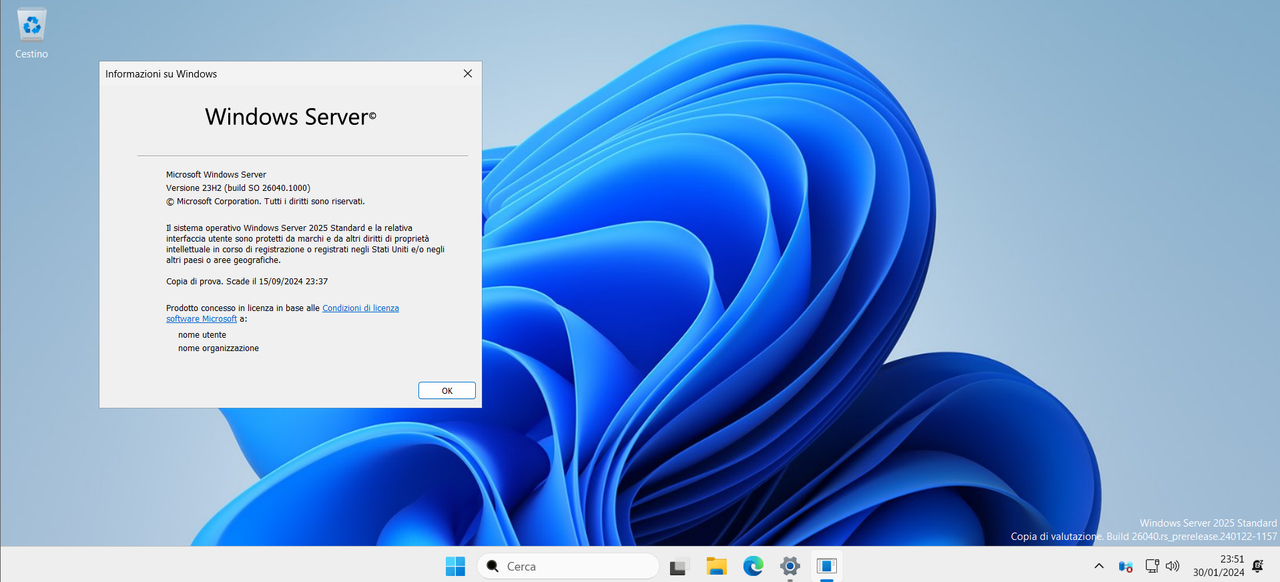Click the Cerca search box in taskbar
The image size is (1280, 582).
(567, 566)
